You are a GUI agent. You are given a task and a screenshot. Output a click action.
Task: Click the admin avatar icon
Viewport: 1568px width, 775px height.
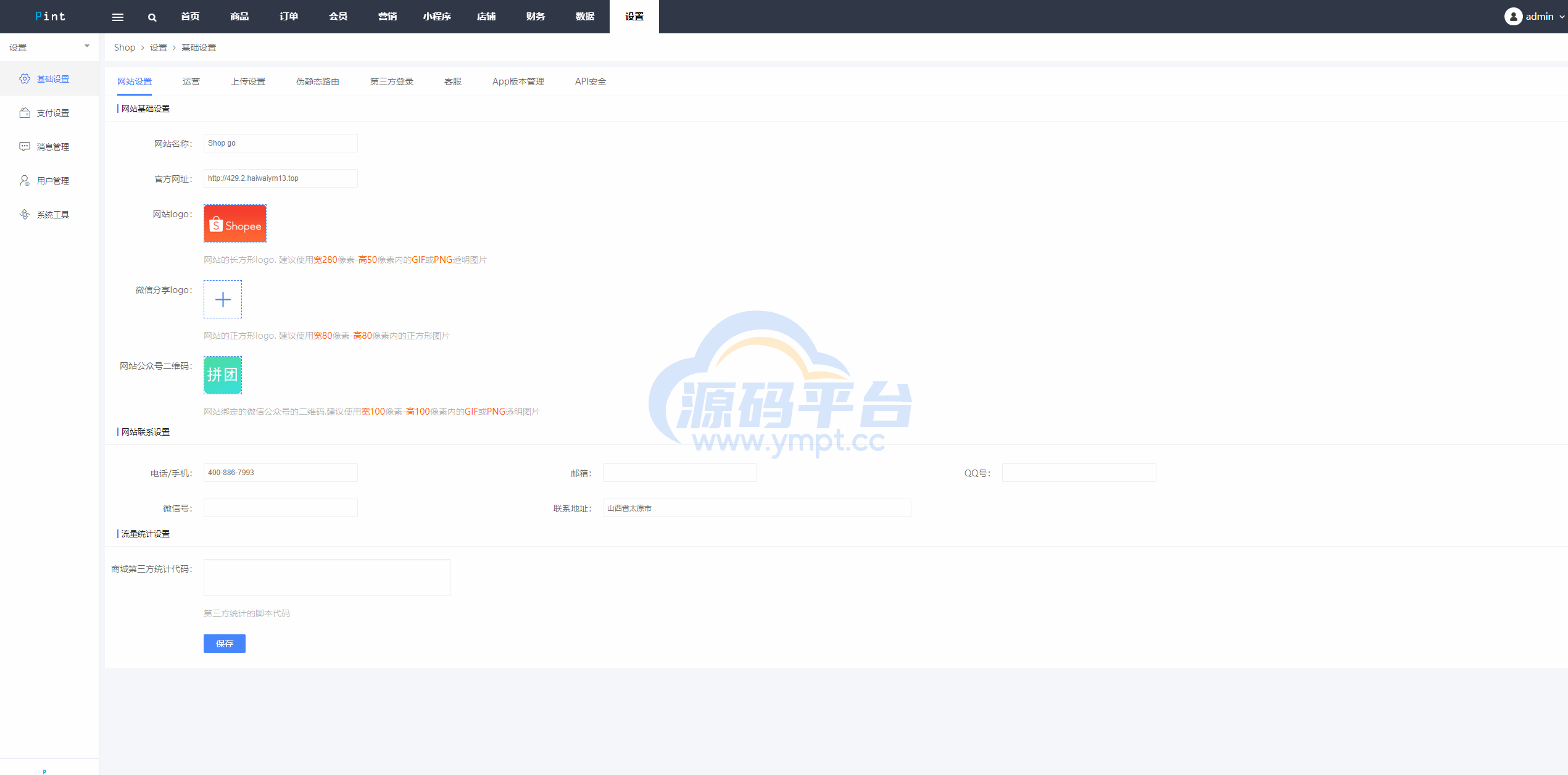tap(1513, 17)
